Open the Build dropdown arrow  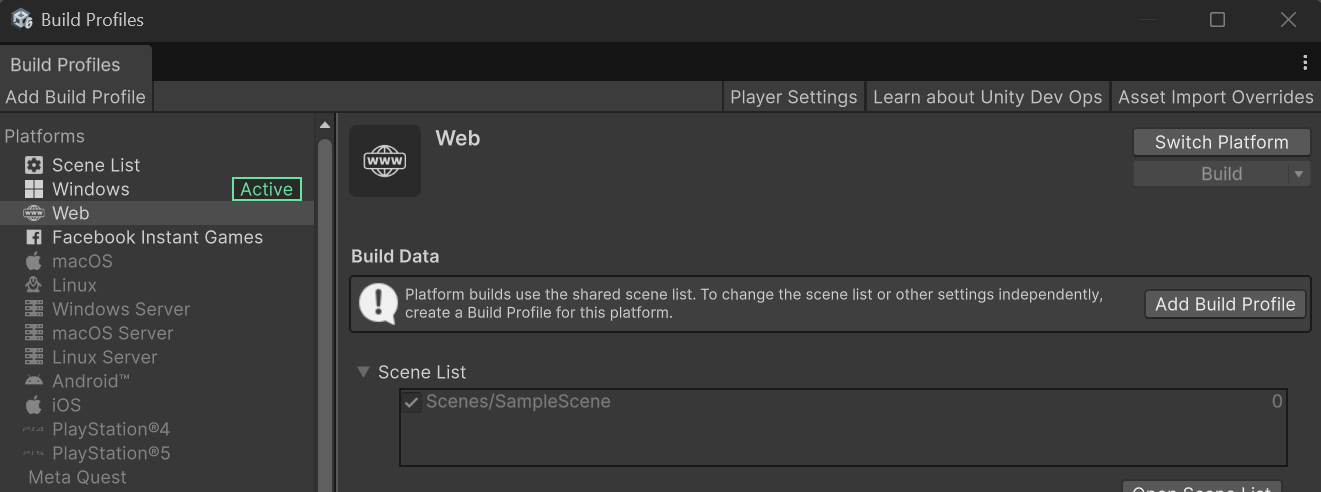click(x=1299, y=174)
